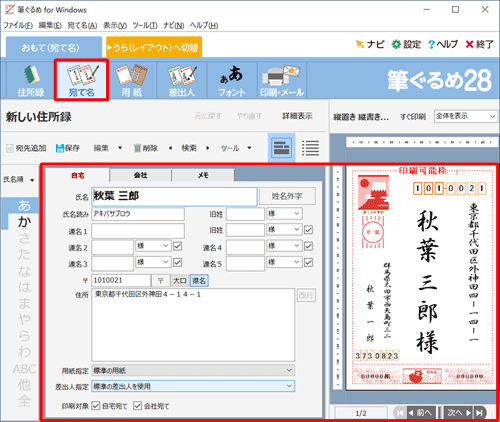Go to last record in preview navigation
This screenshot has width=500, height=422.
pyautogui.click(x=479, y=413)
